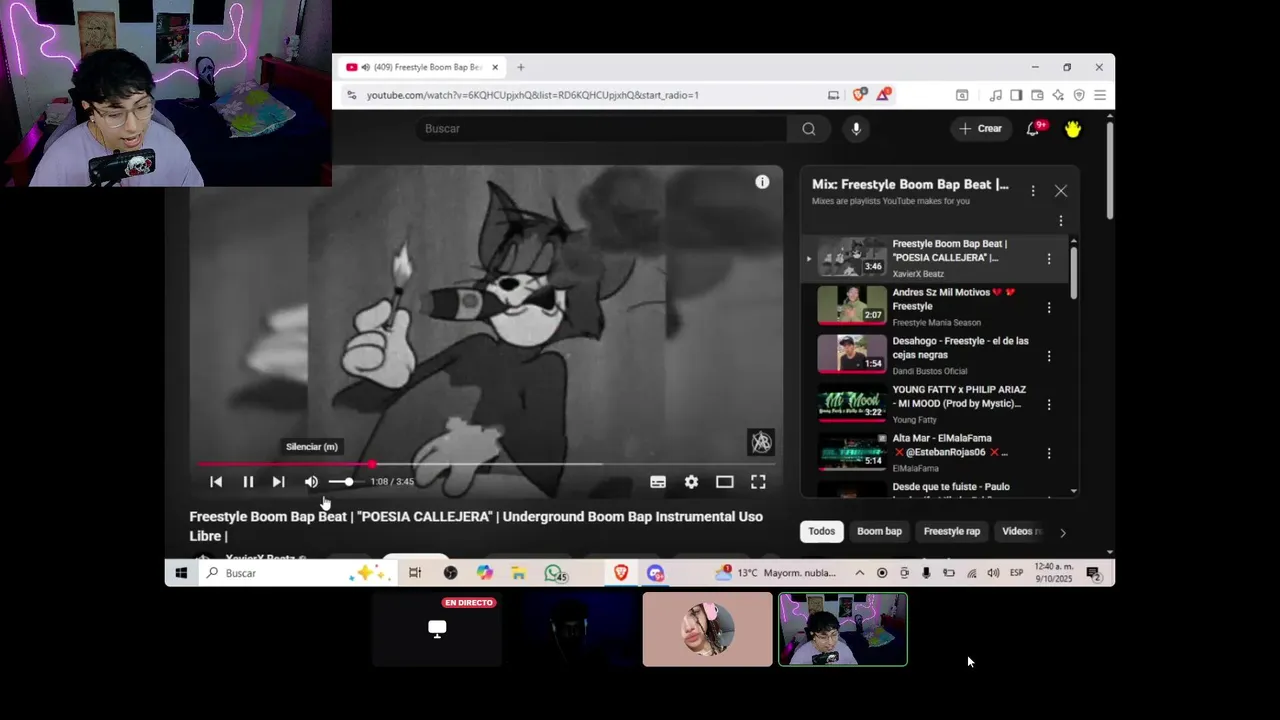Select the Boom bap filter chip
The image size is (1280, 720).
click(879, 532)
